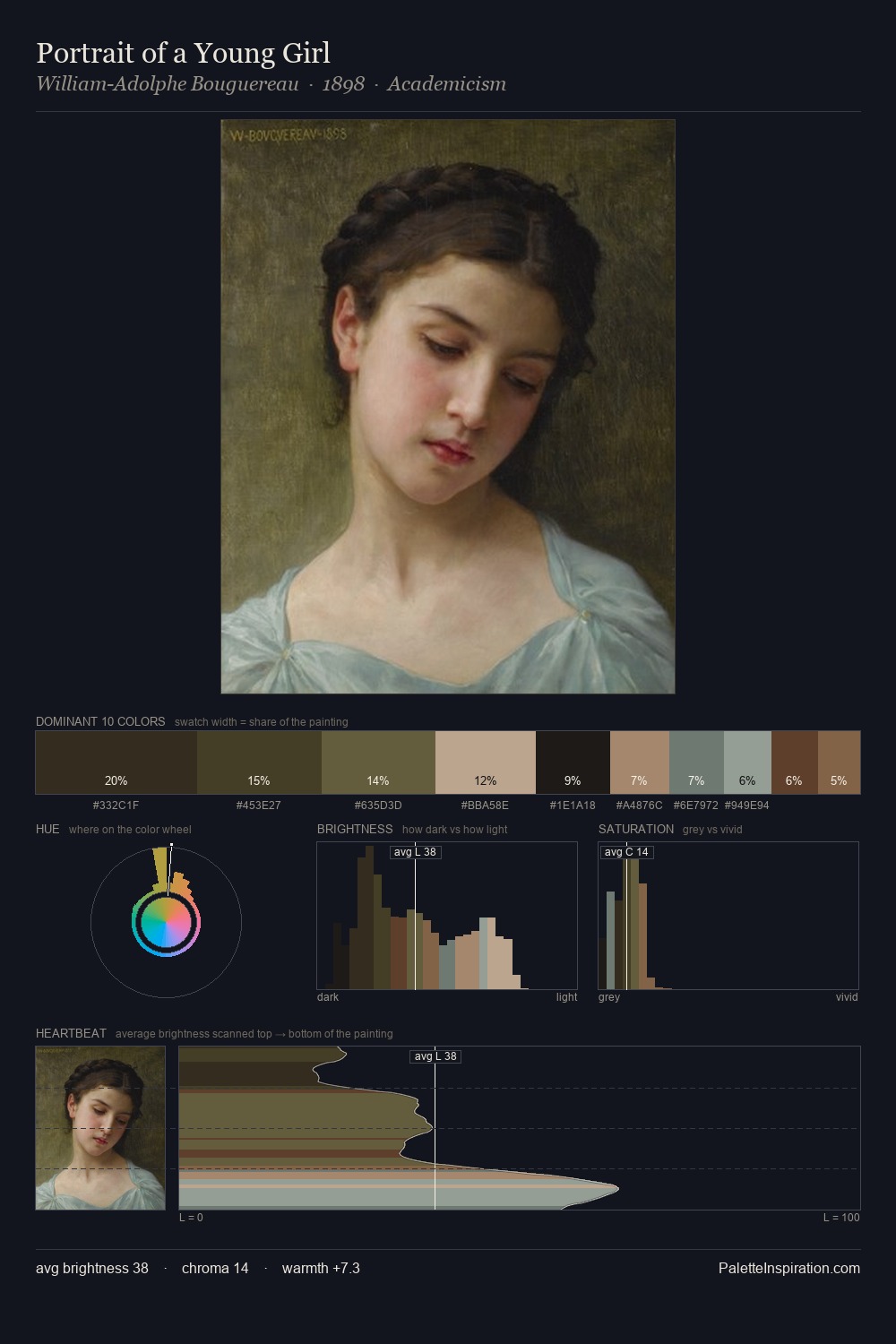Viewport: 896px width, 1344px height.
Task: Click the 'light' axis label
Action: [x=567, y=996]
